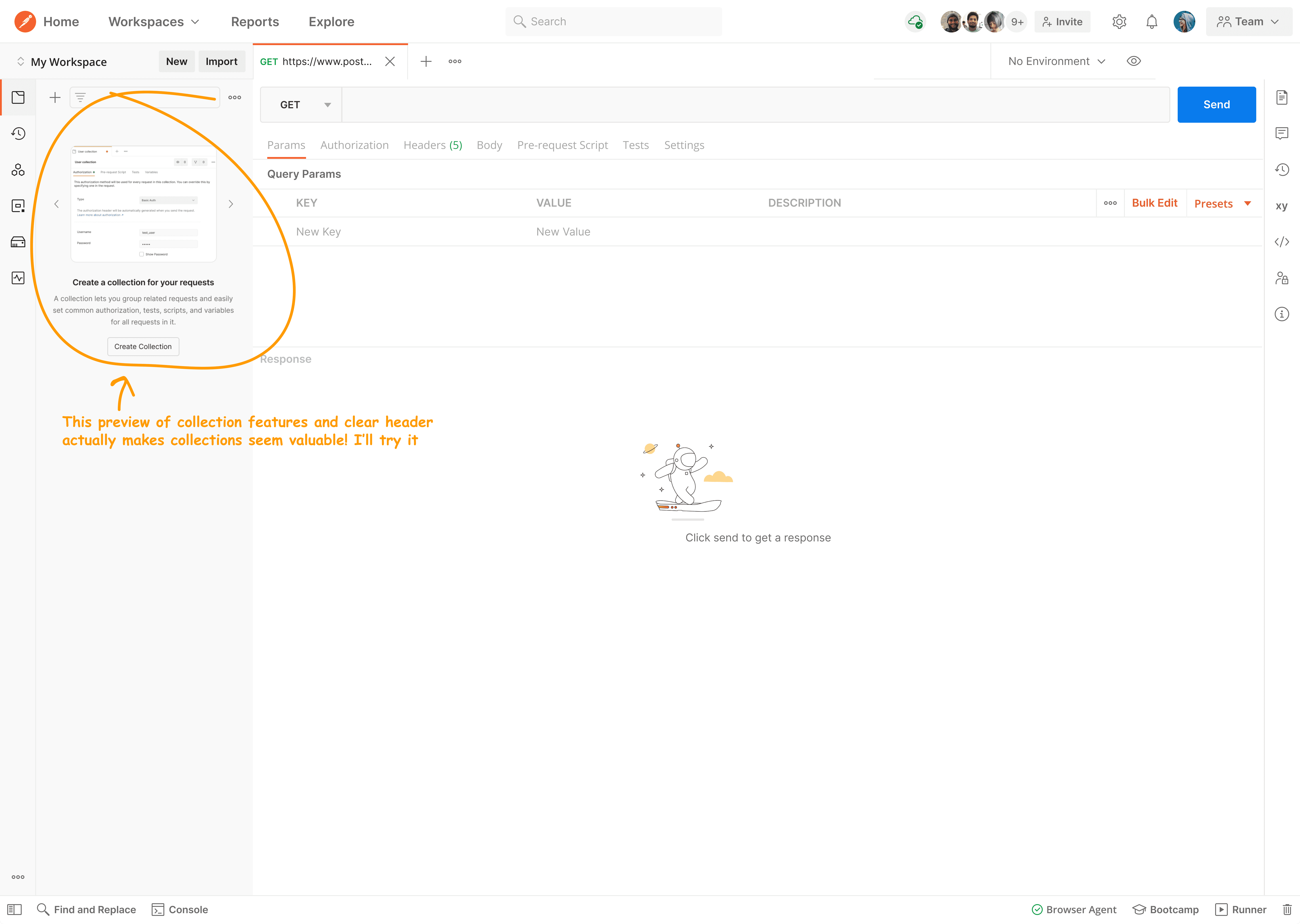Click the Postman logo icon
Image resolution: width=1300 pixels, height=924 pixels.
pos(25,22)
